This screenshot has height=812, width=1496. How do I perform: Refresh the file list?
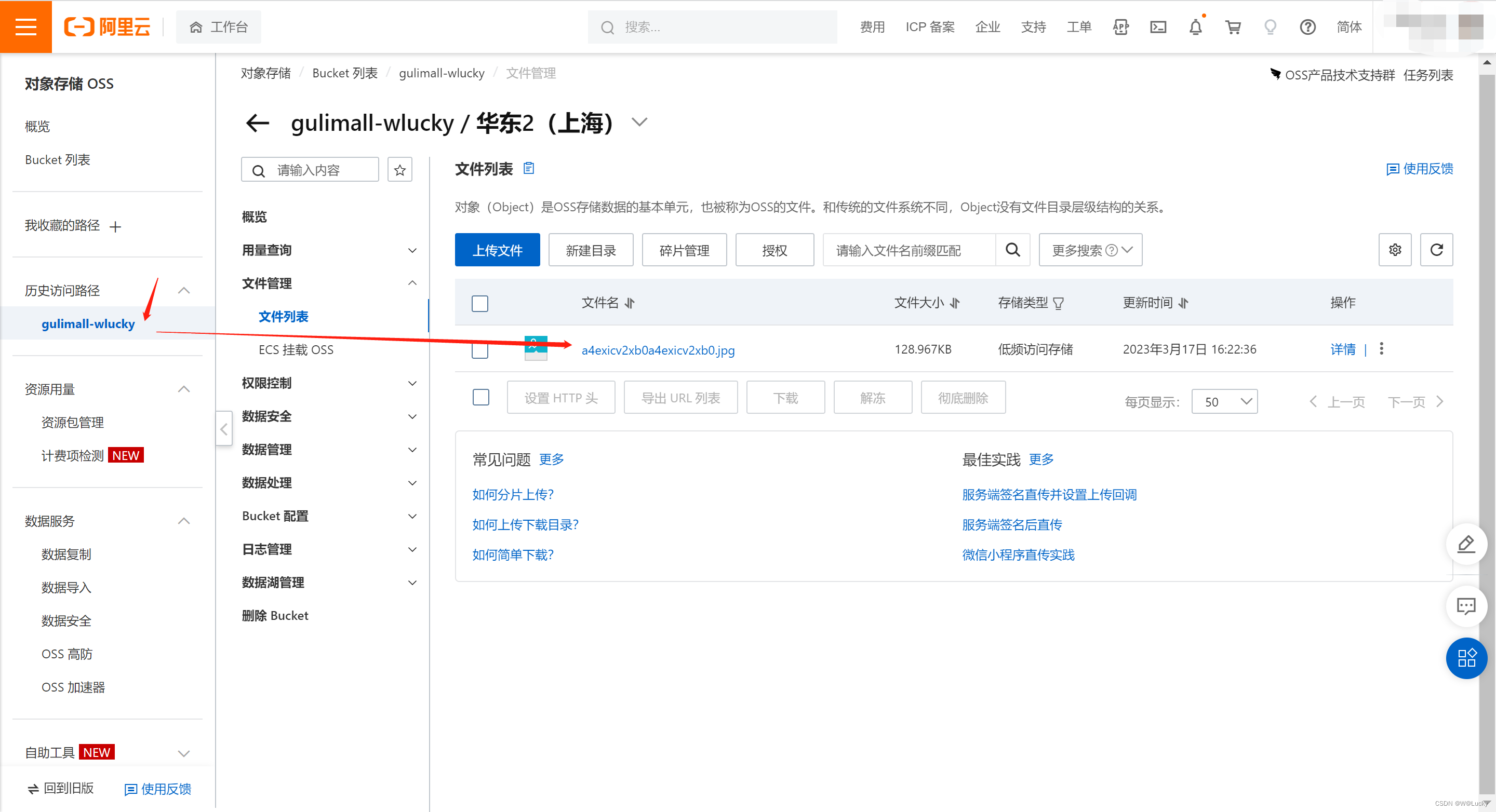tap(1436, 250)
